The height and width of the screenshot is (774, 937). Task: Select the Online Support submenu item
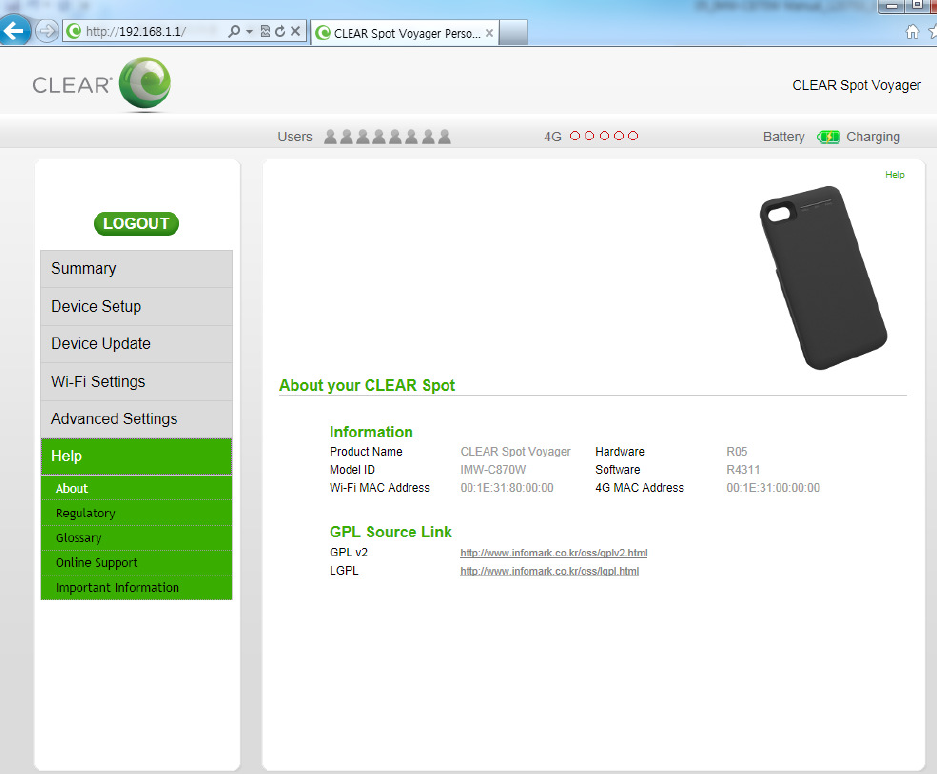pyautogui.click(x=136, y=563)
